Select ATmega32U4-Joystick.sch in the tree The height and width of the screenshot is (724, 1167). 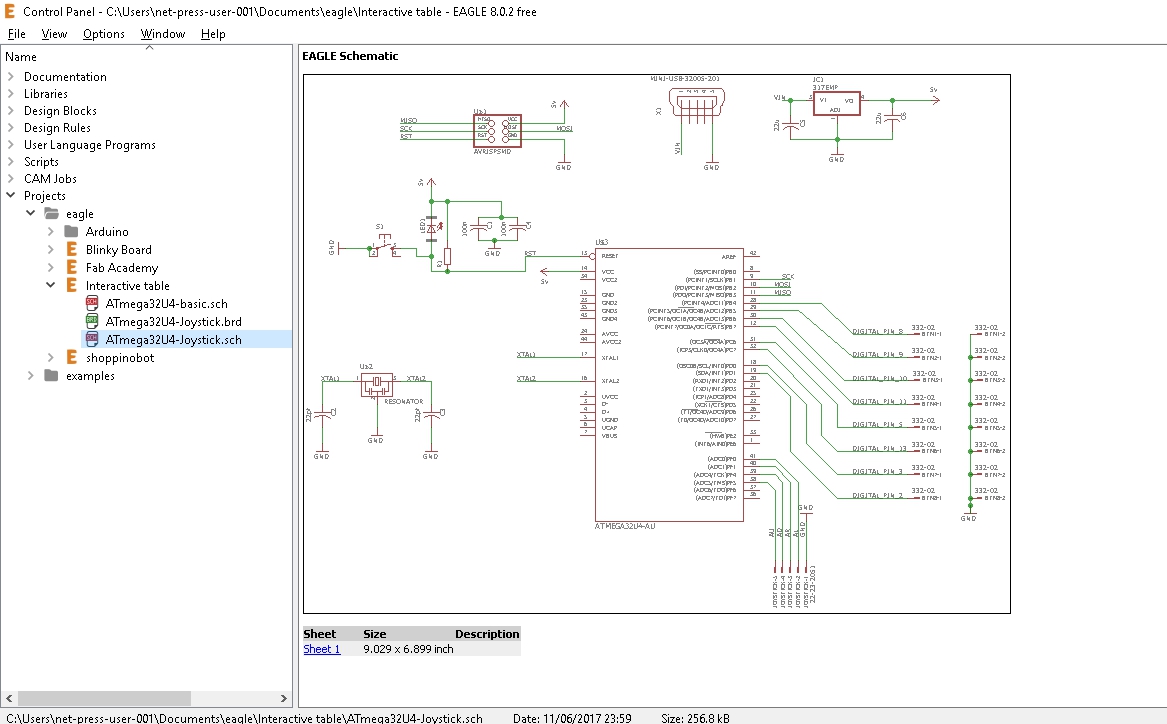pos(173,339)
